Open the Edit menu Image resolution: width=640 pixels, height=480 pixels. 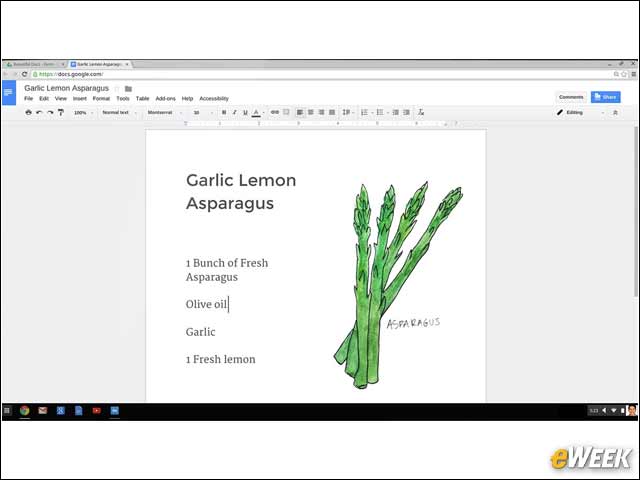(44, 98)
